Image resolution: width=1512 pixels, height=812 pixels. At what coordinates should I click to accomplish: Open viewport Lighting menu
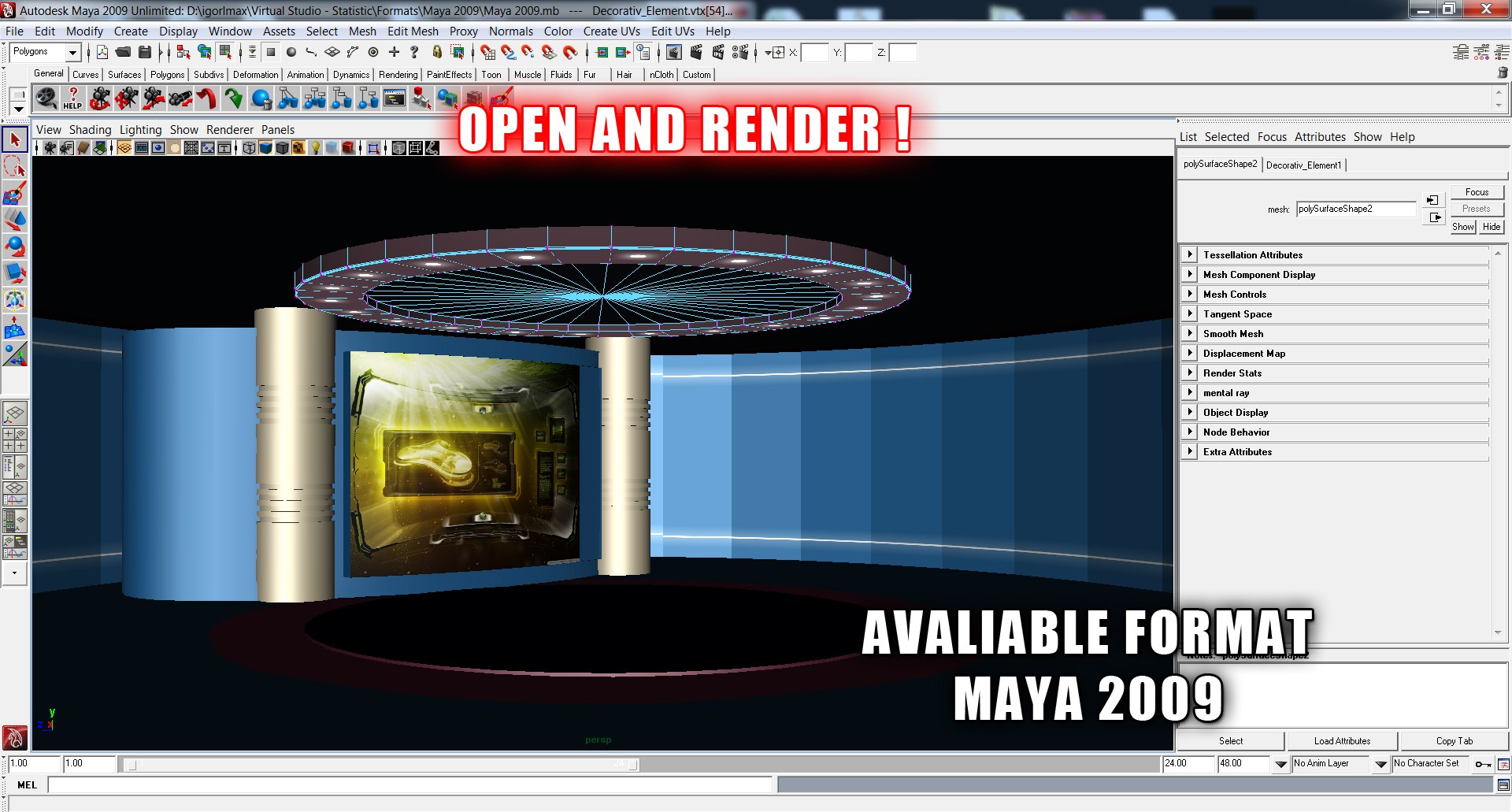(140, 130)
